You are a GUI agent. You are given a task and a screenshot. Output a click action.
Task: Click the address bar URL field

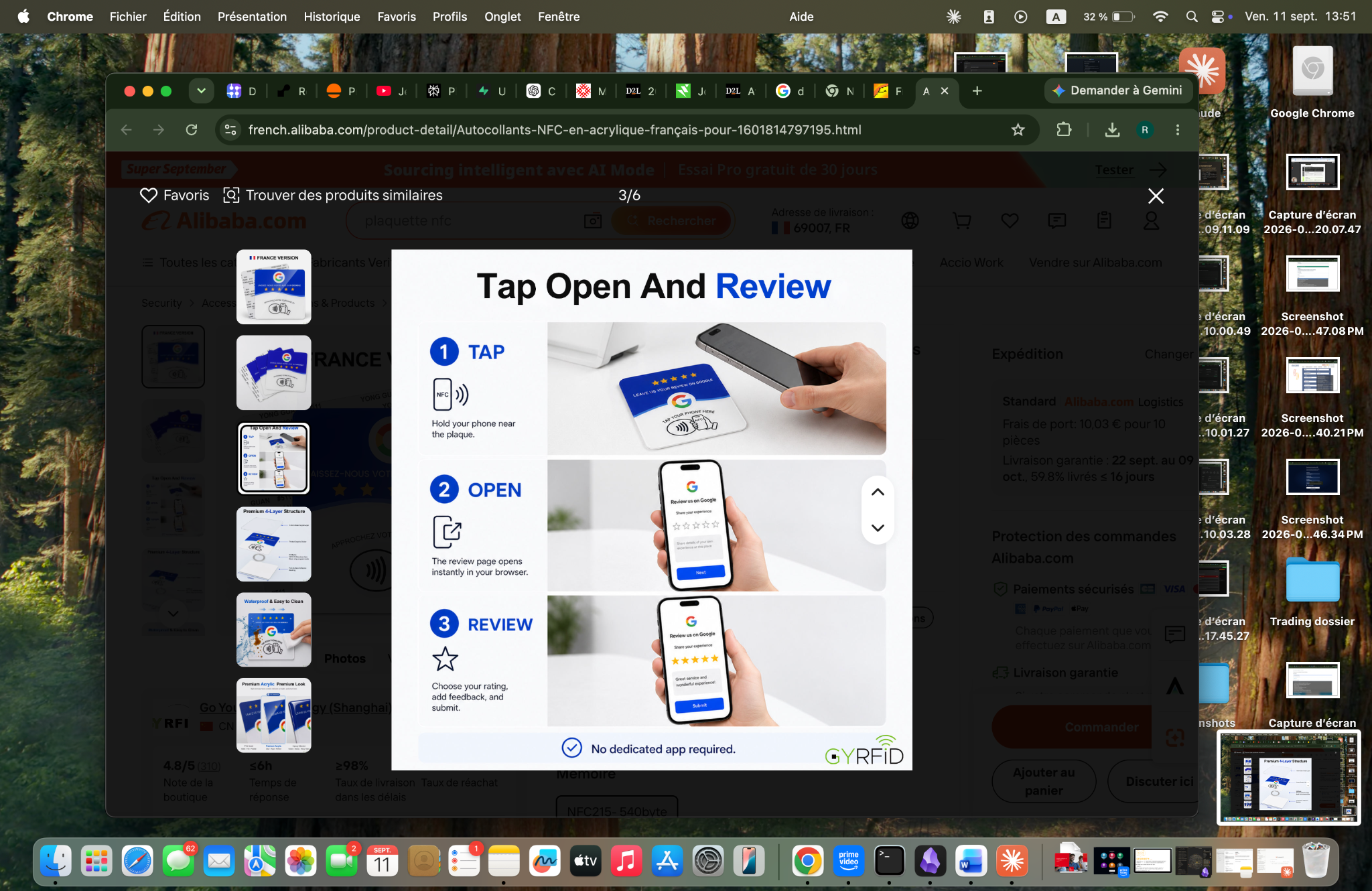point(555,130)
